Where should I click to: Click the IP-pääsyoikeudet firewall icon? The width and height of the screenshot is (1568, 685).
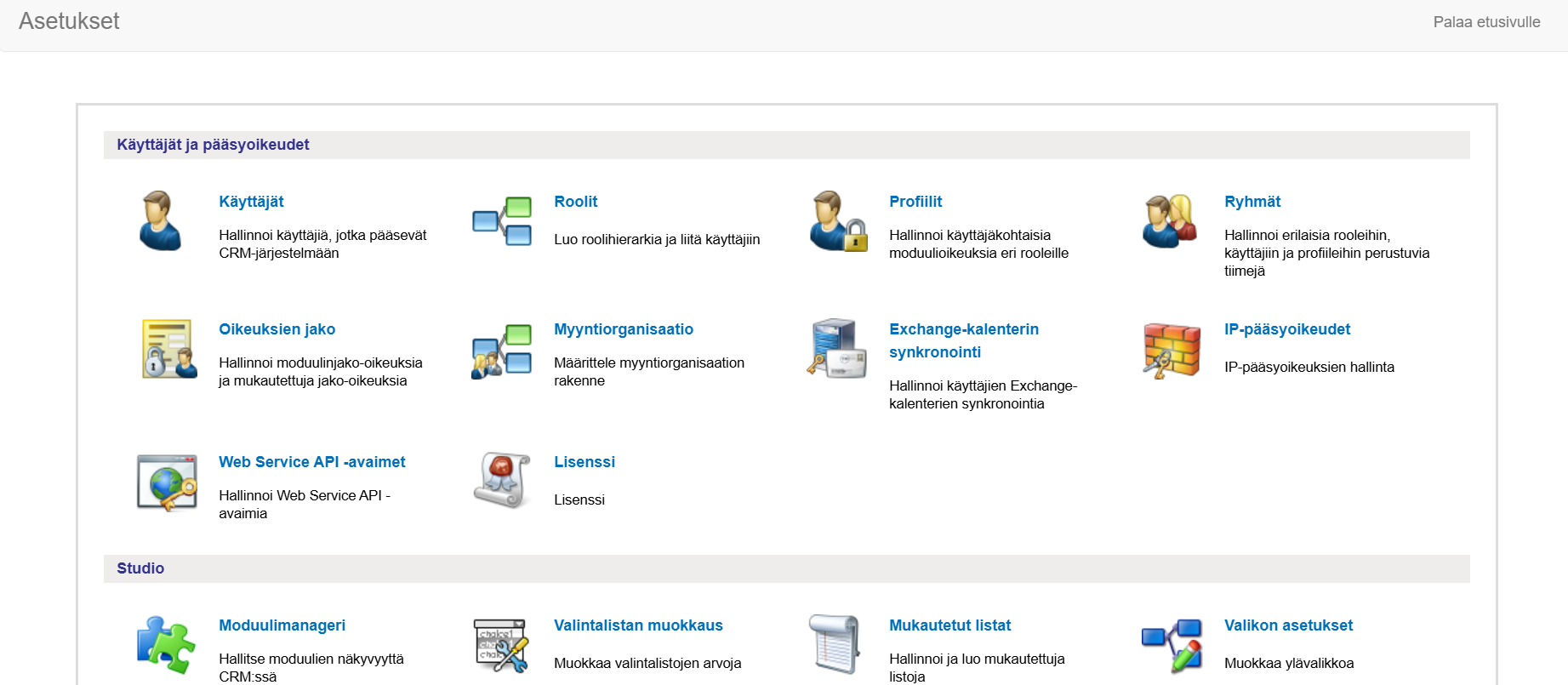1172,350
